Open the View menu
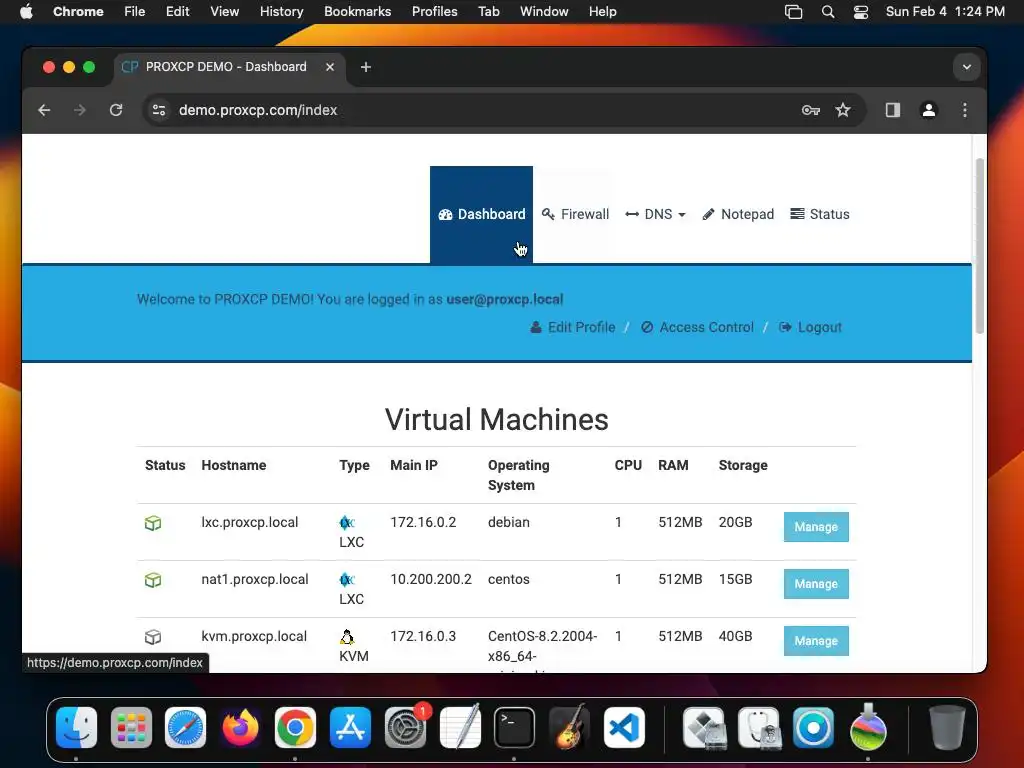Viewport: 1024px width, 768px height. coord(224,12)
